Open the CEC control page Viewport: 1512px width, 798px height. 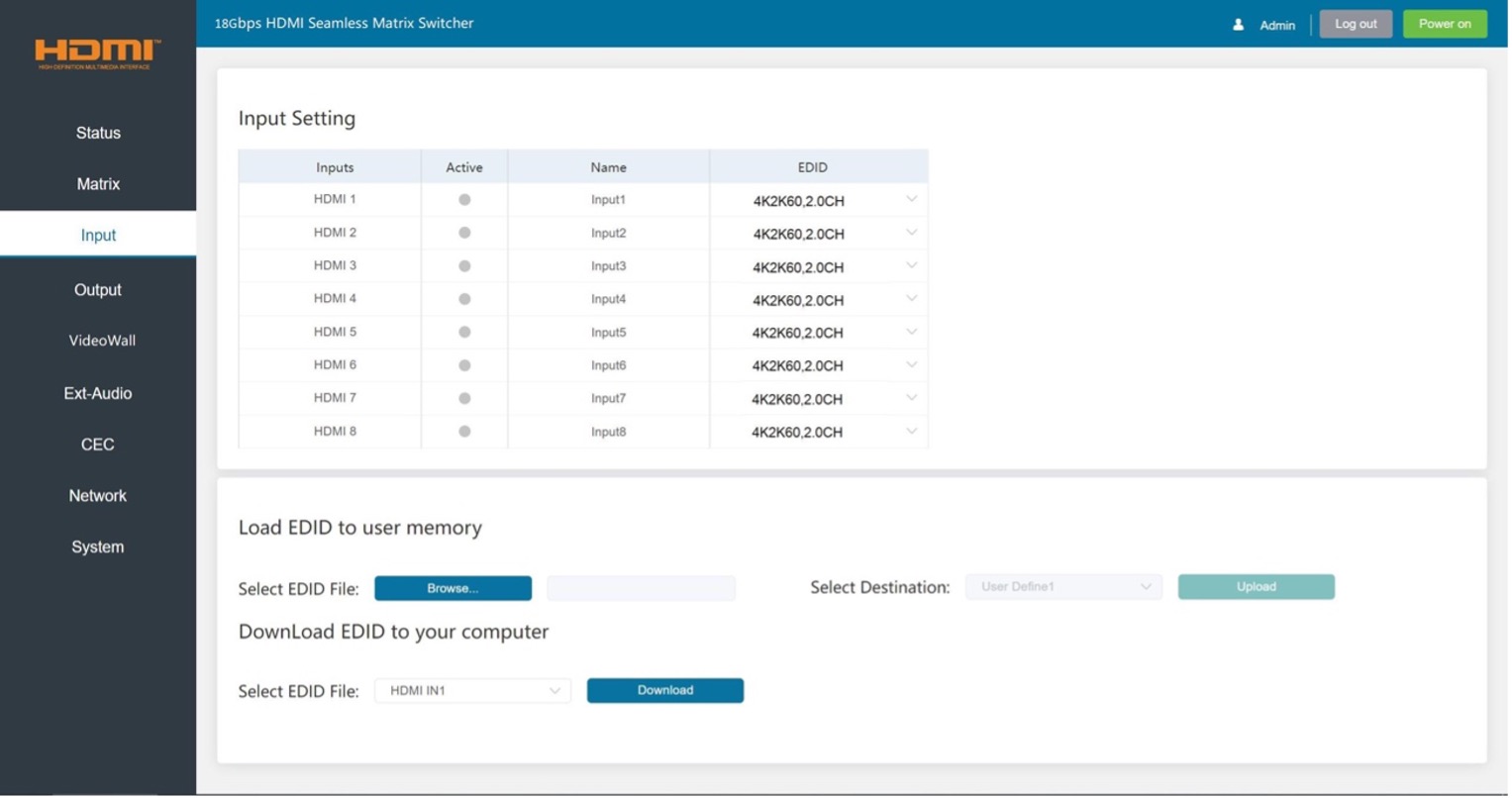click(x=97, y=444)
